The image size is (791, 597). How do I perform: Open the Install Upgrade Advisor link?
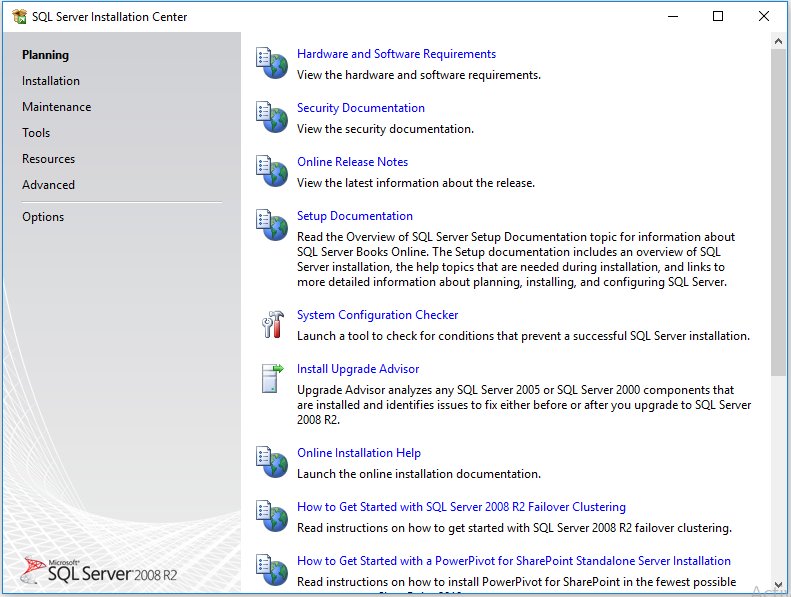(358, 369)
